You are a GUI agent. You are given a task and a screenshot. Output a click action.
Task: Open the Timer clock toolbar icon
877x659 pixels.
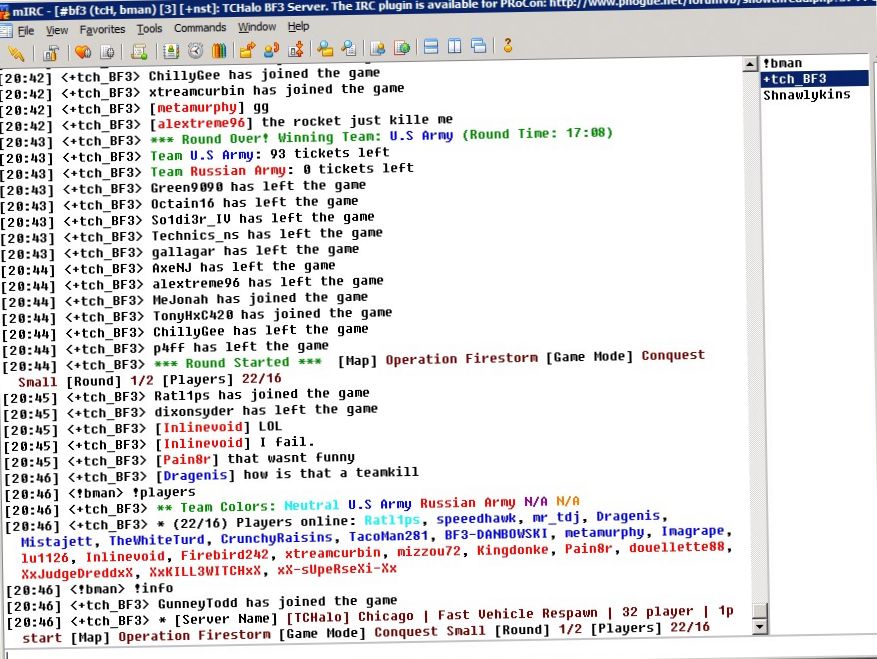point(195,50)
